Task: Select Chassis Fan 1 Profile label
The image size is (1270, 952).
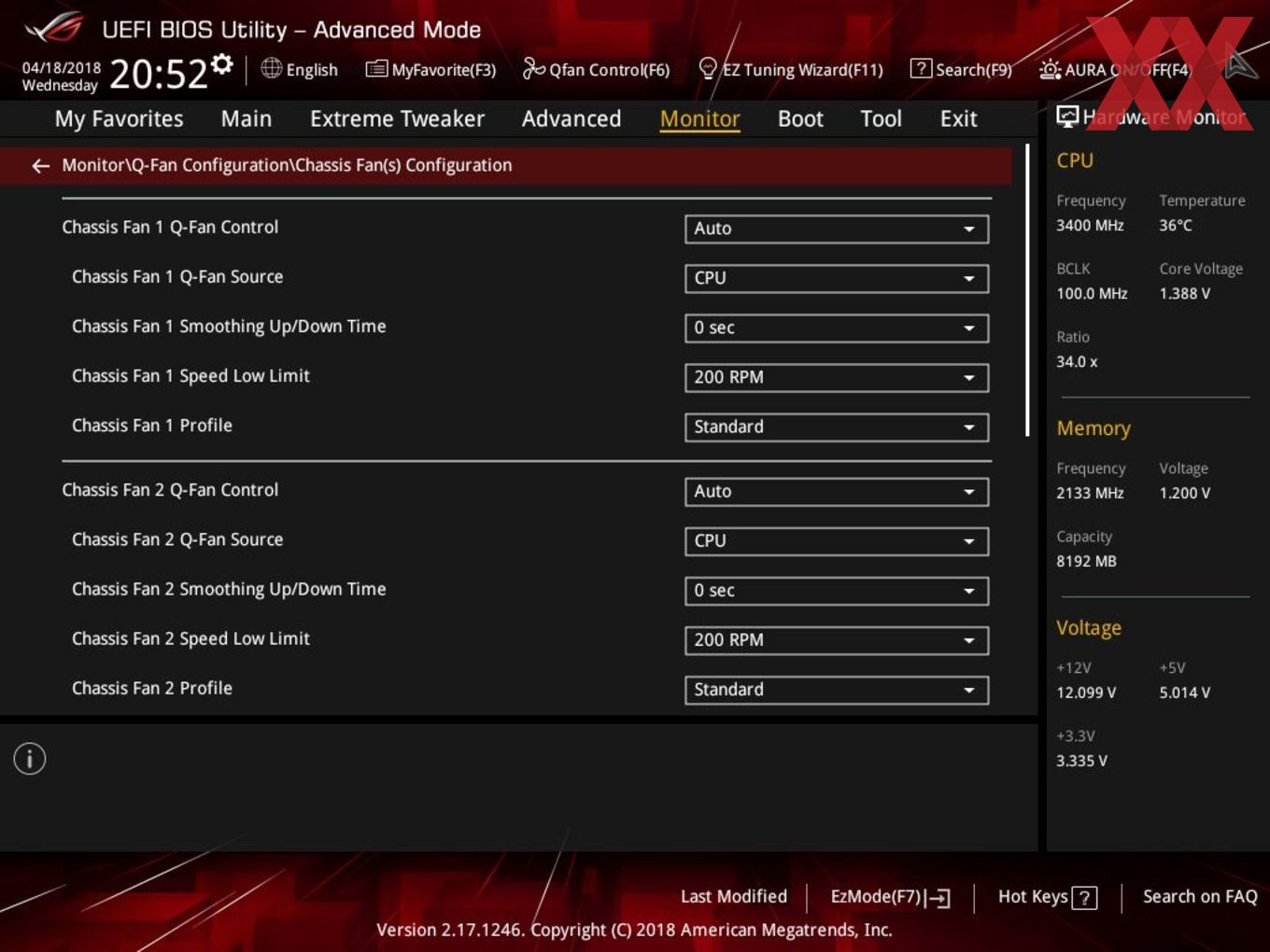Action: (152, 425)
